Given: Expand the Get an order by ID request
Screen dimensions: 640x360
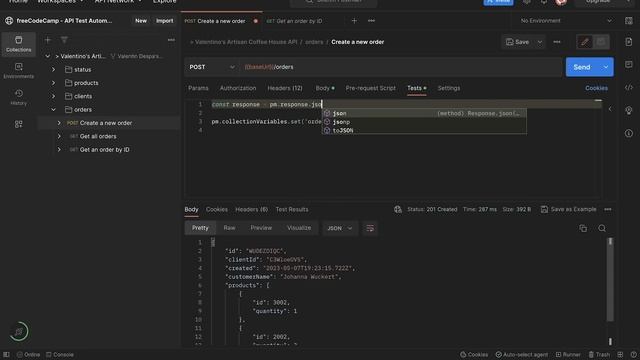Looking at the screenshot, I should click(59, 150).
